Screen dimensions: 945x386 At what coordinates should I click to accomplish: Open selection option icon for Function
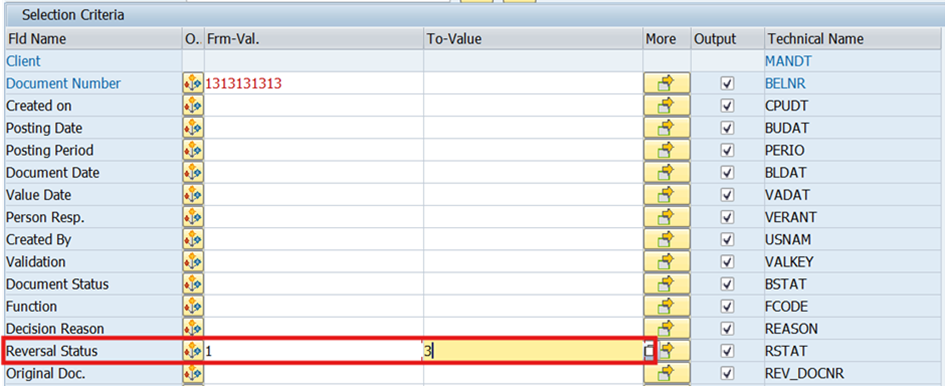point(193,306)
